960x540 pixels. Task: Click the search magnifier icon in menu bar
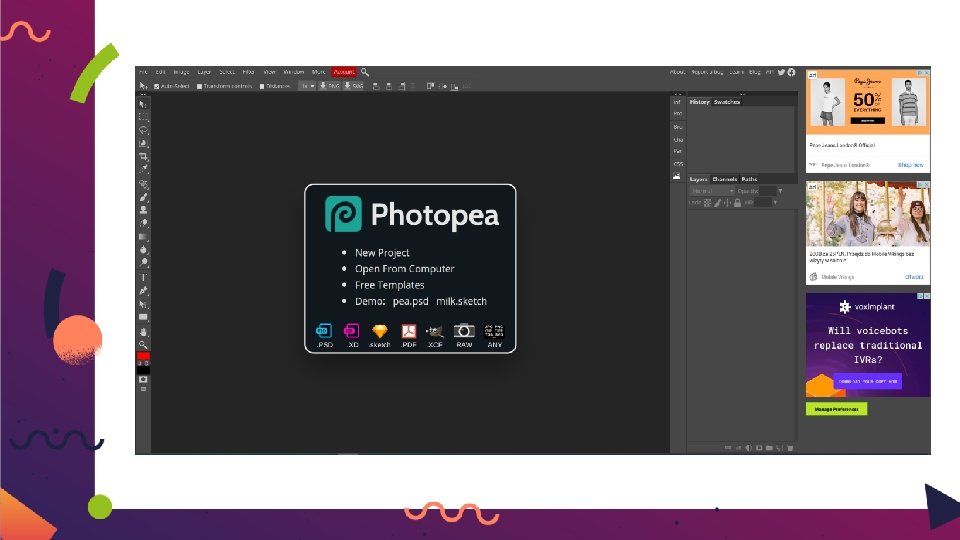[x=365, y=72]
